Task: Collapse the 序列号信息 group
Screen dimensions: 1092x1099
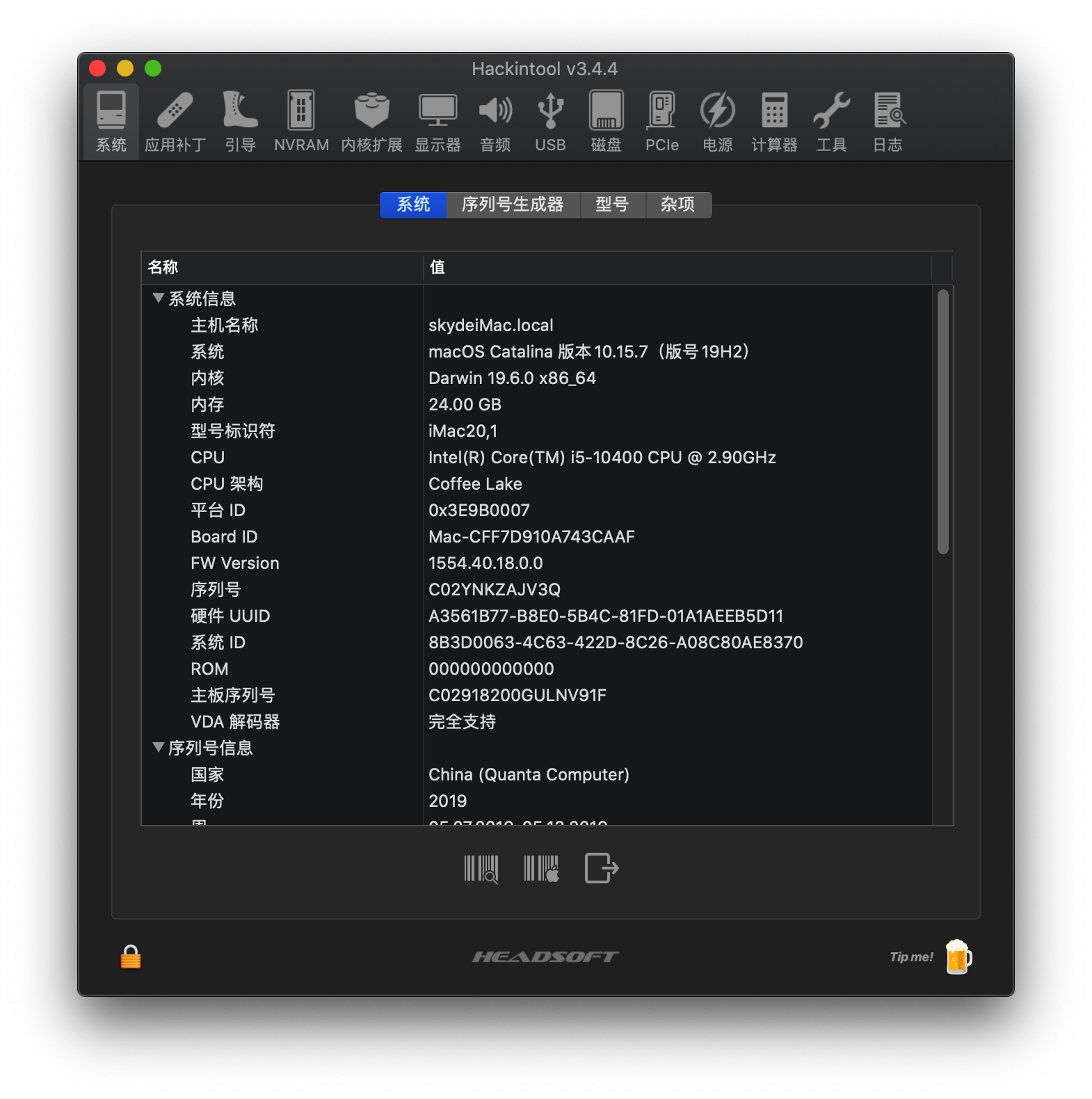Action: pos(158,748)
